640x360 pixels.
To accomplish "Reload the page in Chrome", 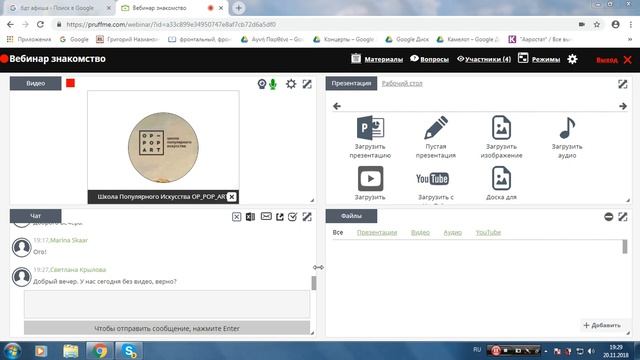I will [x=40, y=24].
